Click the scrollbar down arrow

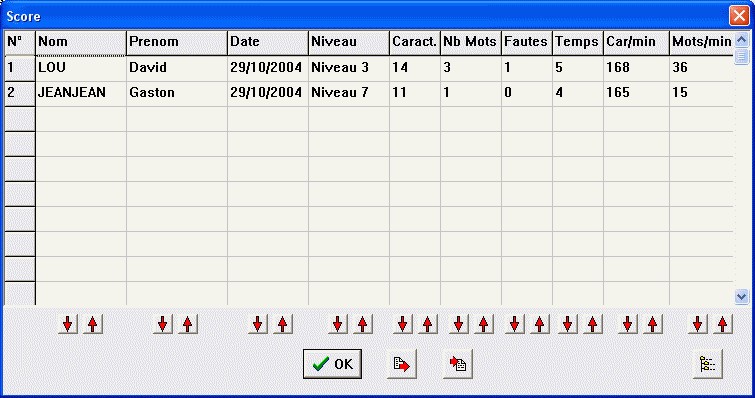point(742,296)
